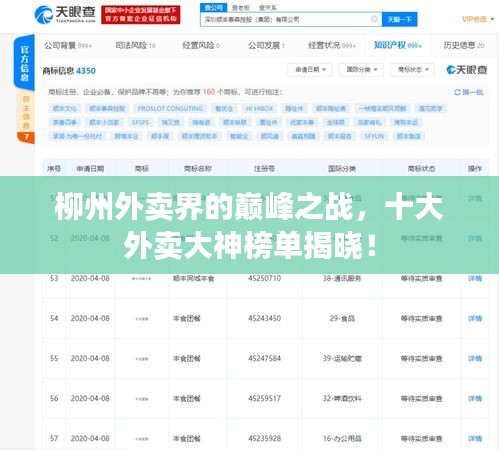Screen dimensions: 499x450
Task: Open 详情 link for row 55
Action: [475, 359]
